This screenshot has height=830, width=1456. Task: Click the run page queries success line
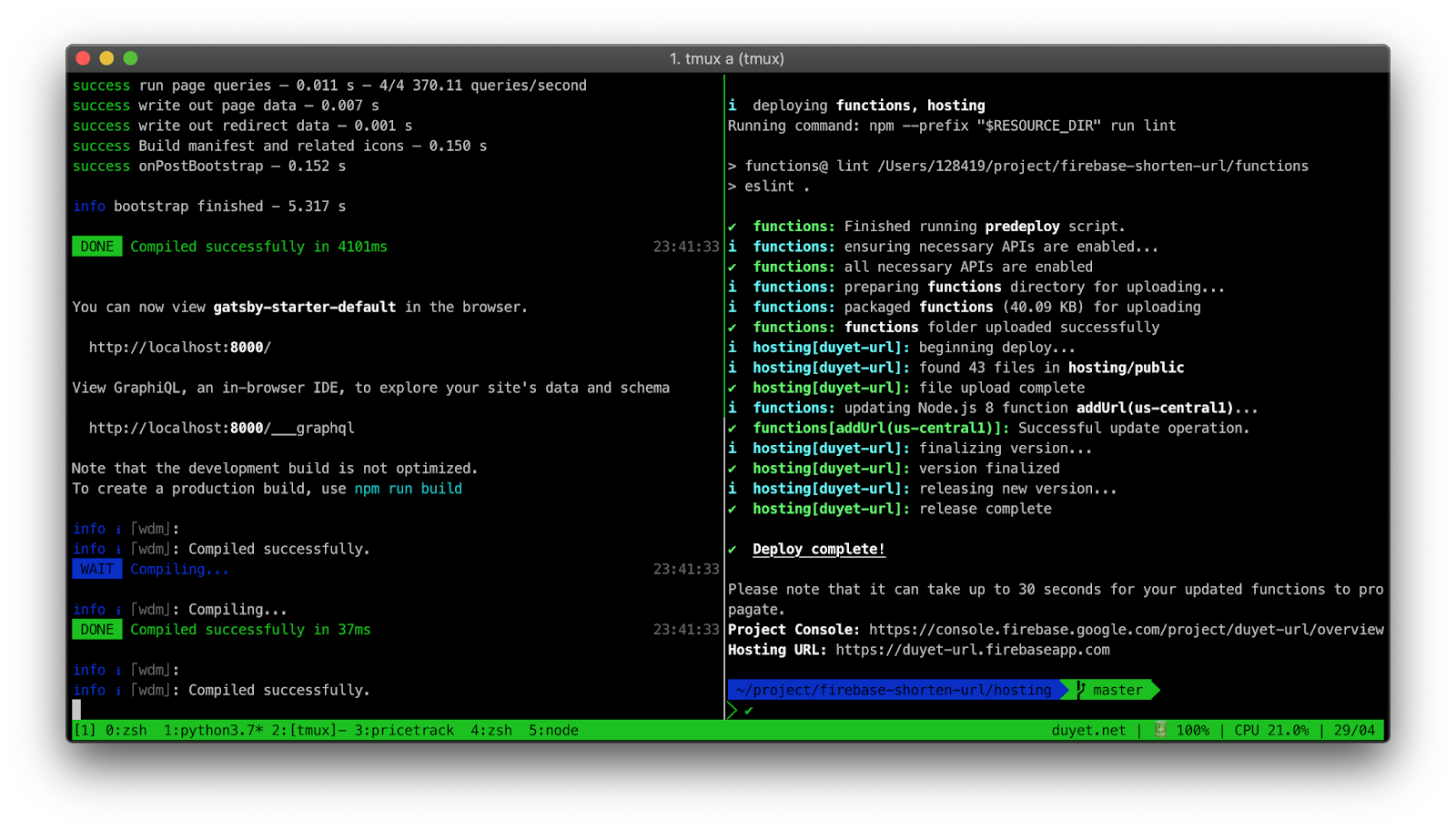pos(329,86)
